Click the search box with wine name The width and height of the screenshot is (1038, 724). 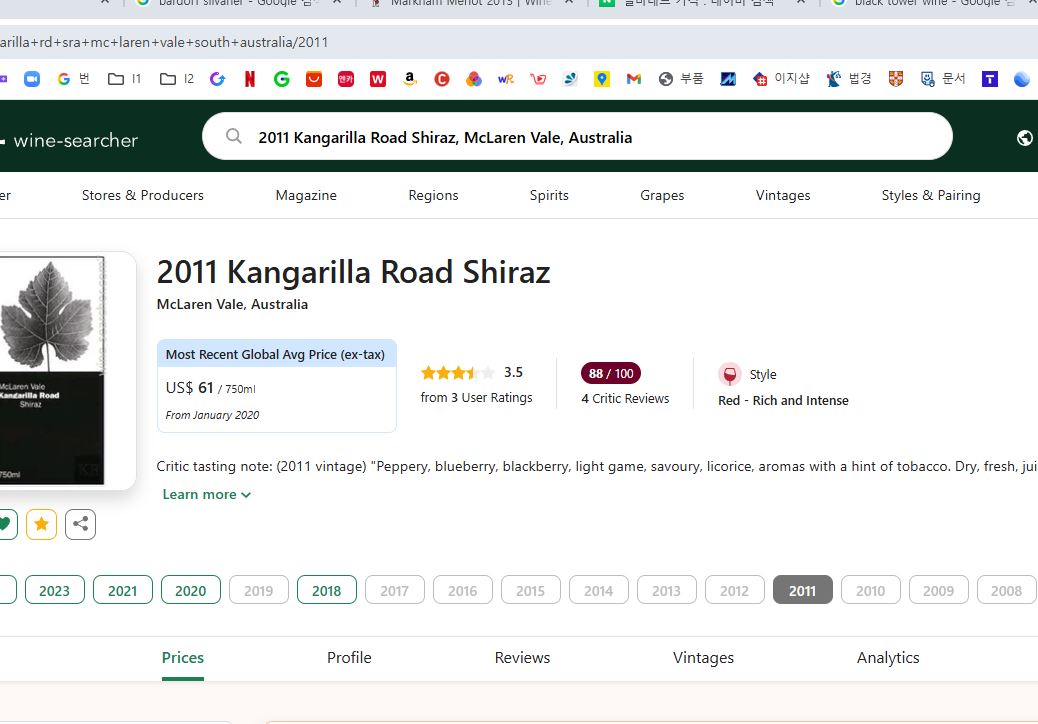(577, 136)
